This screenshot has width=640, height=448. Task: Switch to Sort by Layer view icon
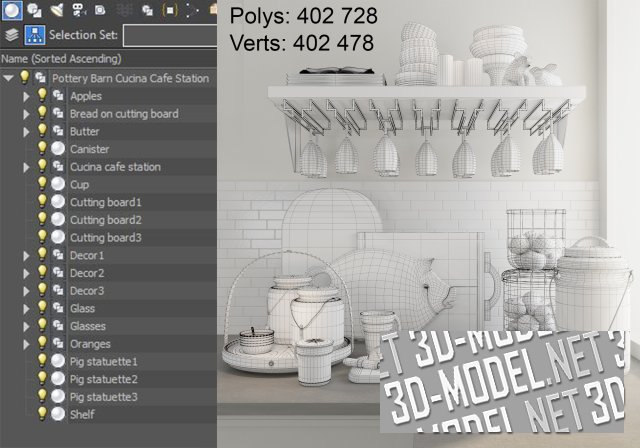coord(11,35)
